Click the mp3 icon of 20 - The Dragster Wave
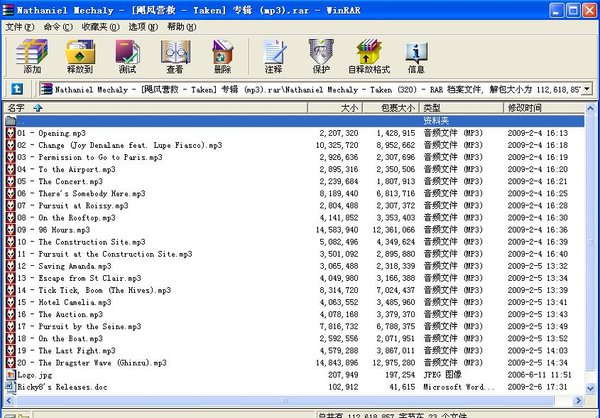 [x=11, y=363]
